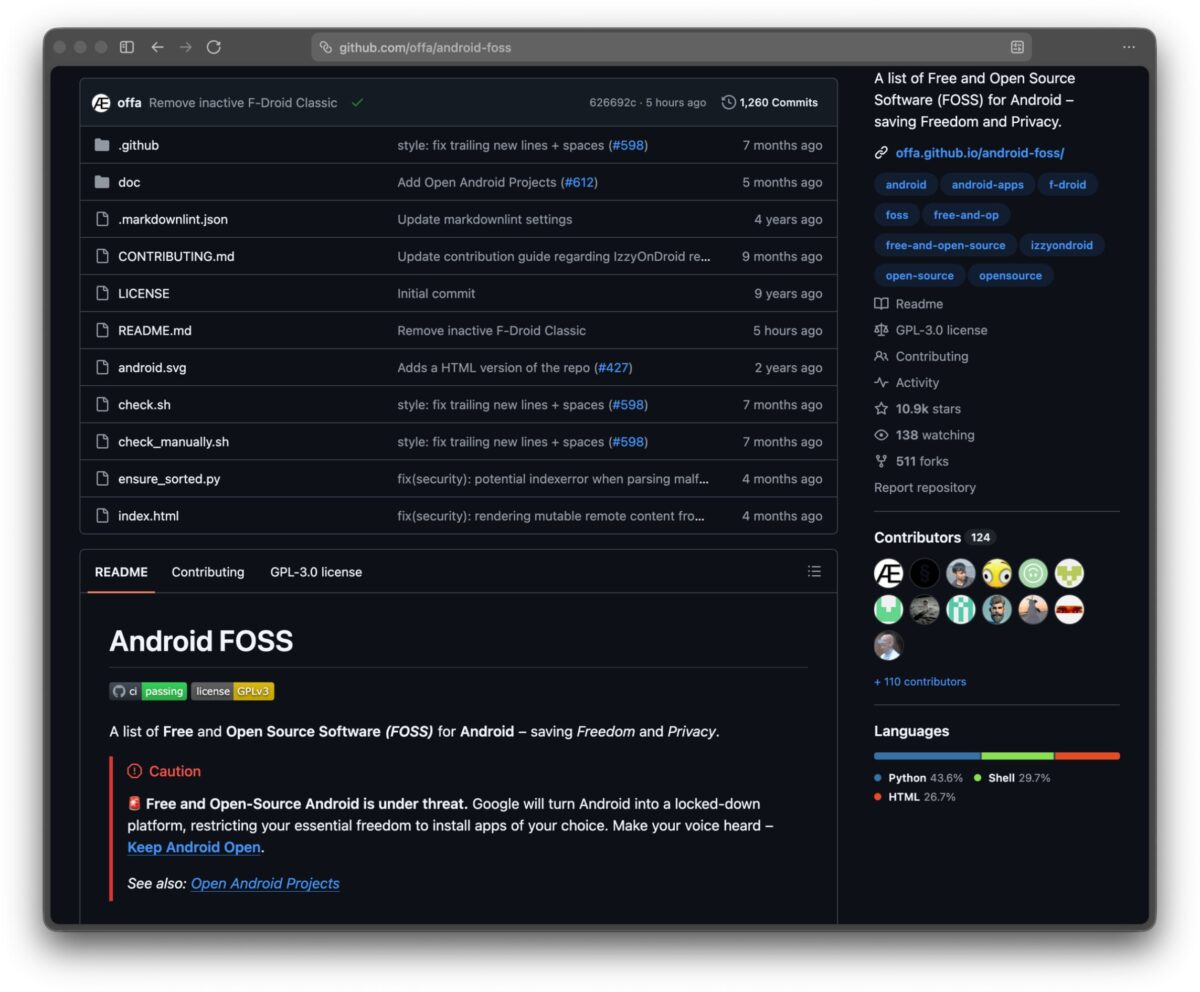Open the browser three-dots menu
This screenshot has height=992, width=1200.
1129,47
